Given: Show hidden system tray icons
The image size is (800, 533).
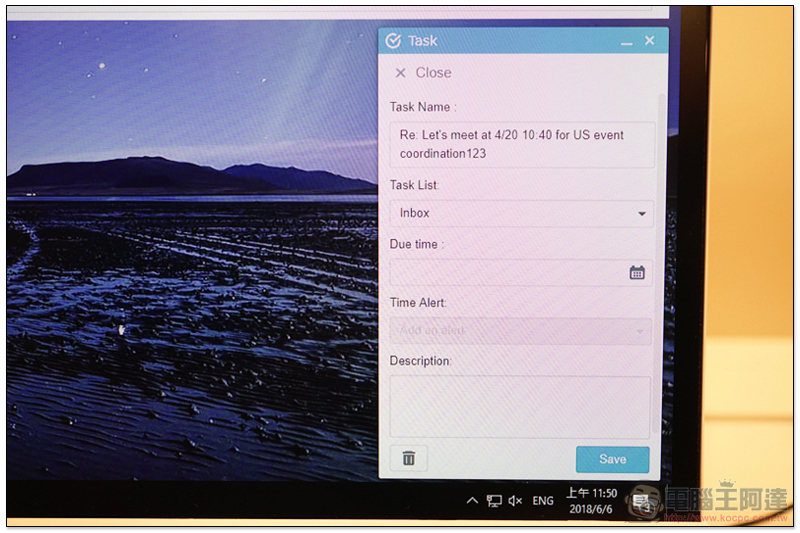Looking at the screenshot, I should coord(472,500).
